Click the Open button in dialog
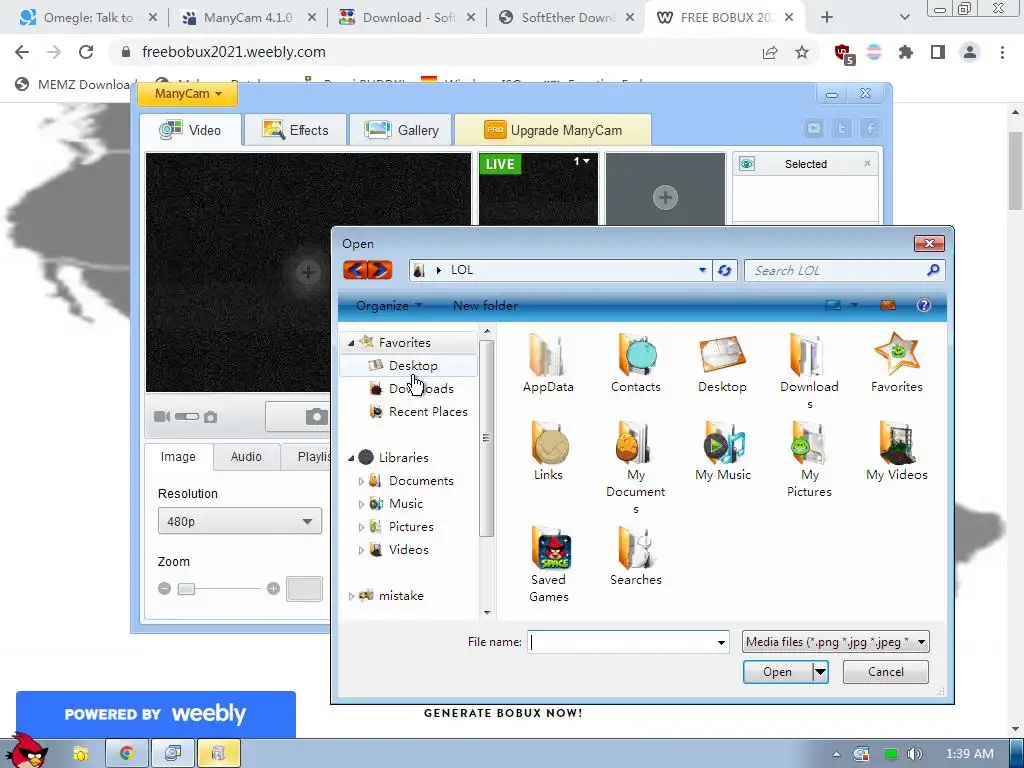This screenshot has height=768, width=1024. tap(778, 671)
